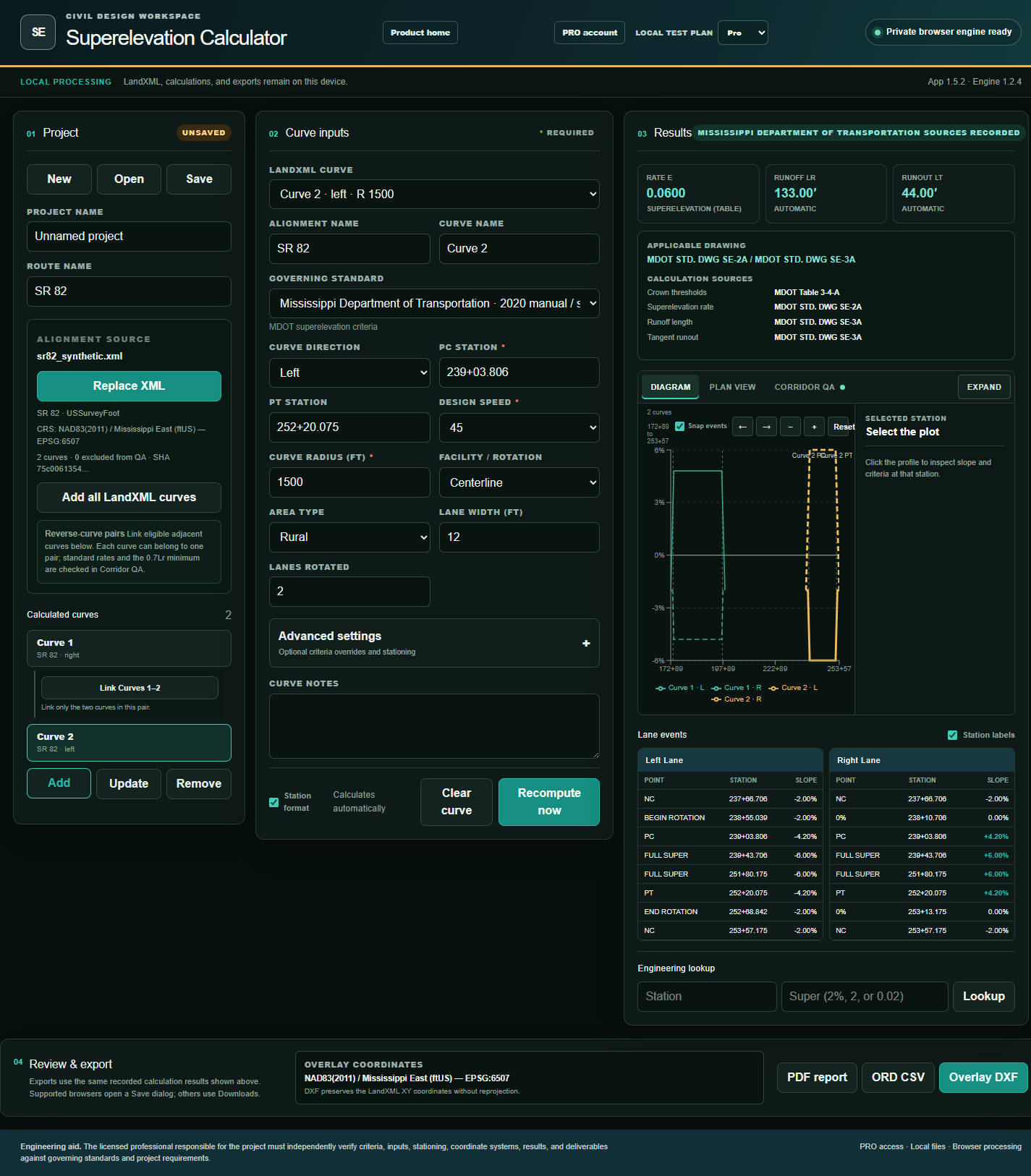Click the Product home button

420,33
